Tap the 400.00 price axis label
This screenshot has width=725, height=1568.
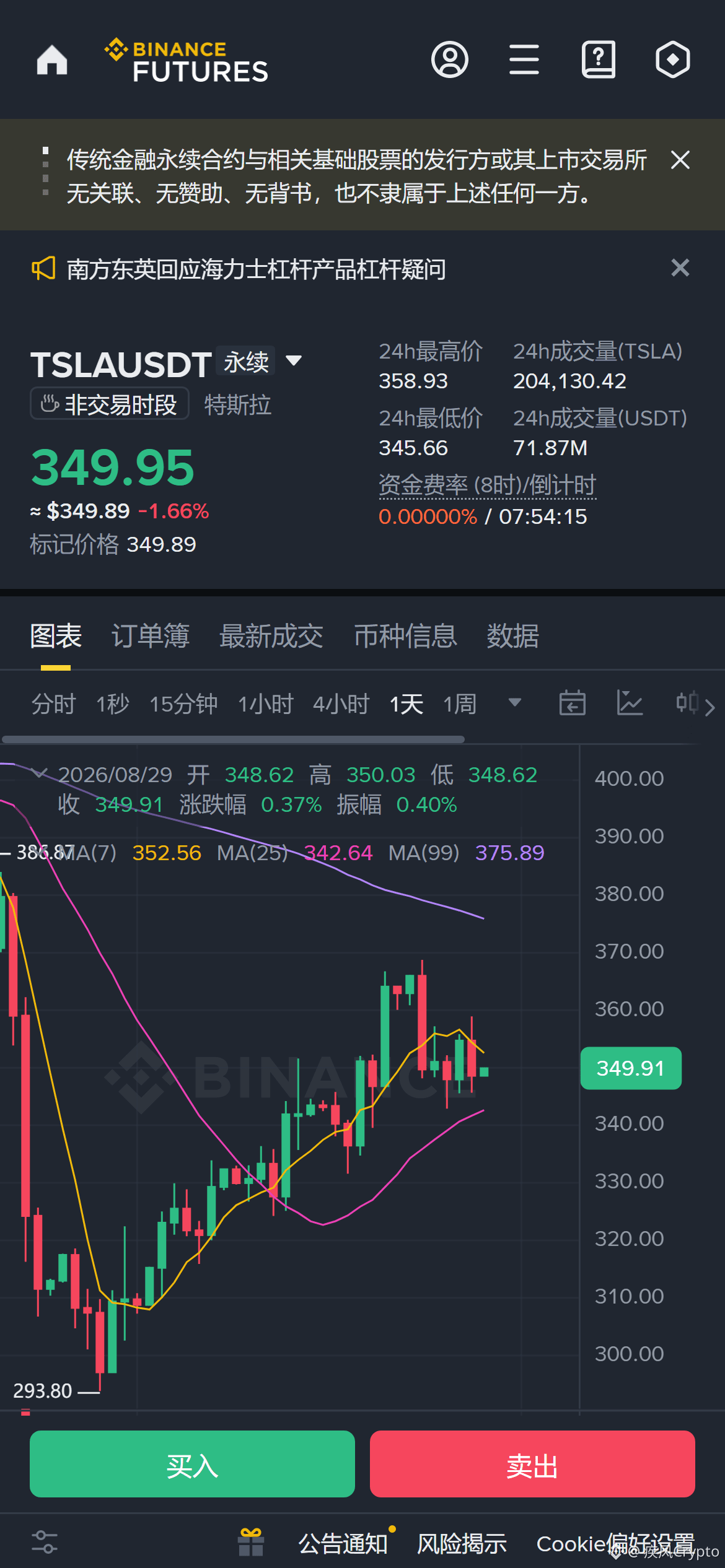[630, 778]
